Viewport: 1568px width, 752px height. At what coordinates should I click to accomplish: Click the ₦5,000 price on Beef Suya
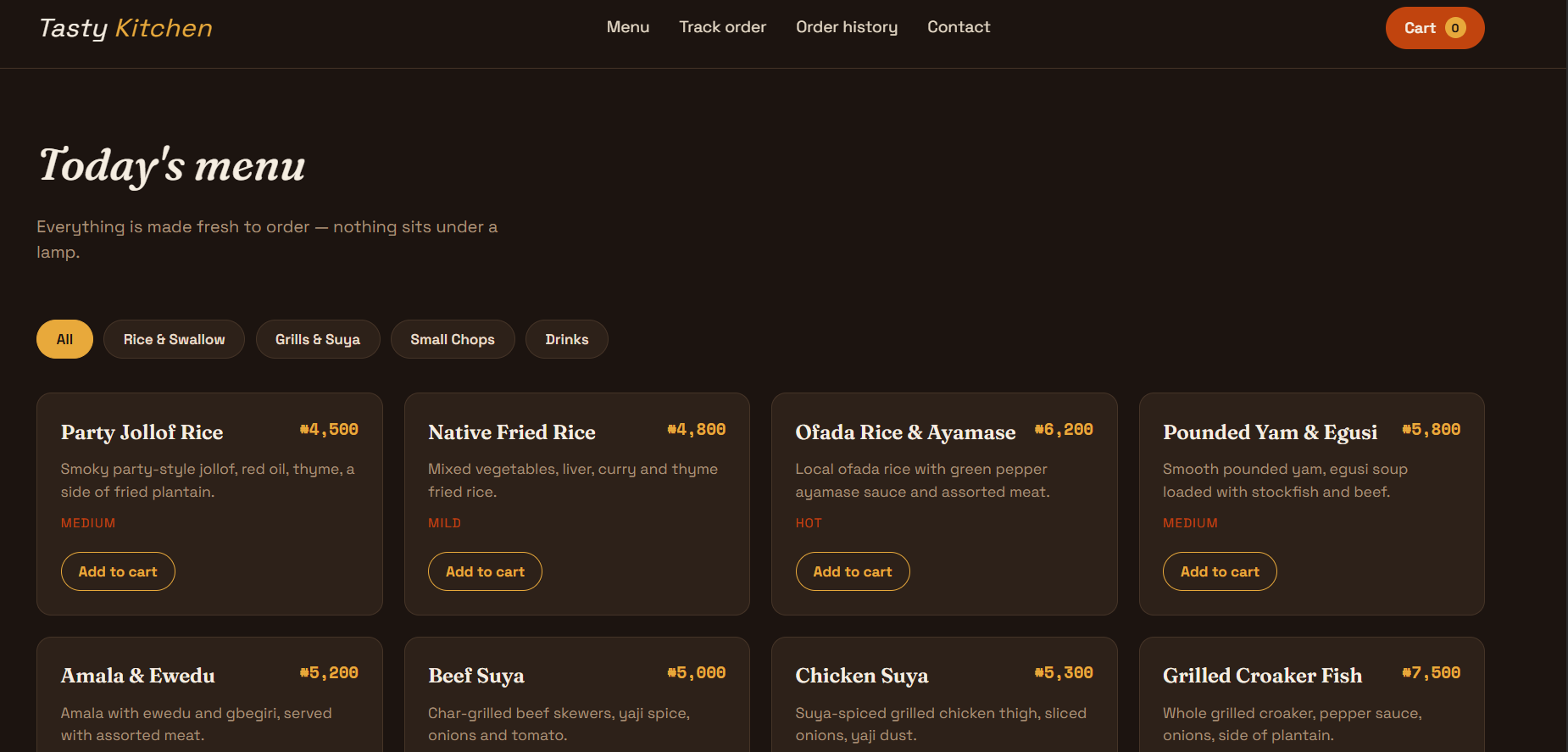[697, 673]
